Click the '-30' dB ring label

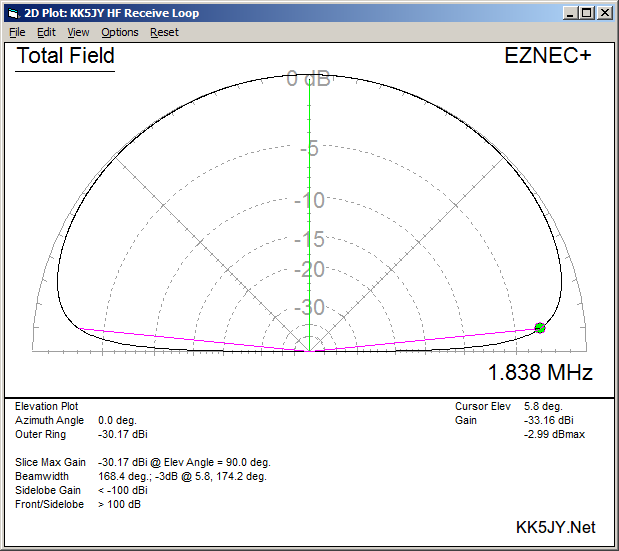point(310,307)
